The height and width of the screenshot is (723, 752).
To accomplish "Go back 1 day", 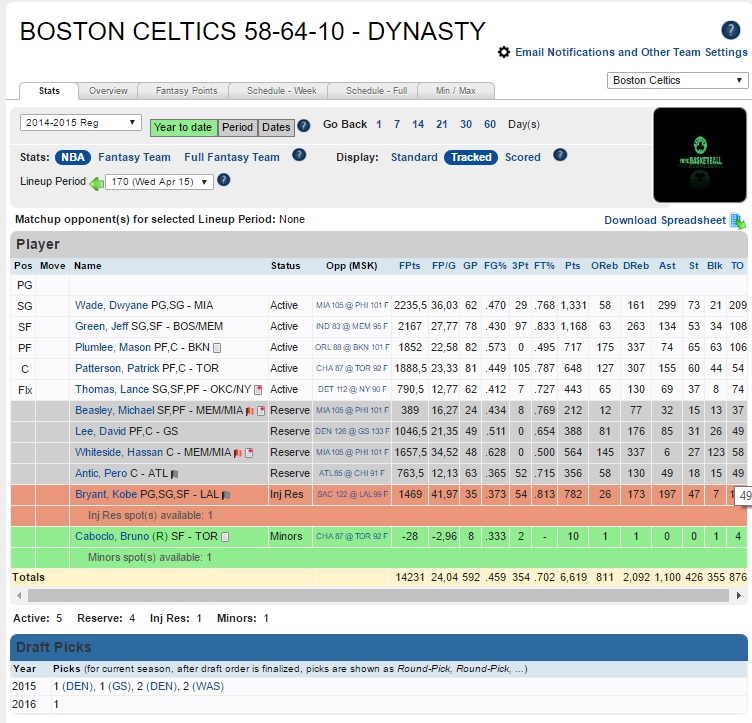I will 379,125.
